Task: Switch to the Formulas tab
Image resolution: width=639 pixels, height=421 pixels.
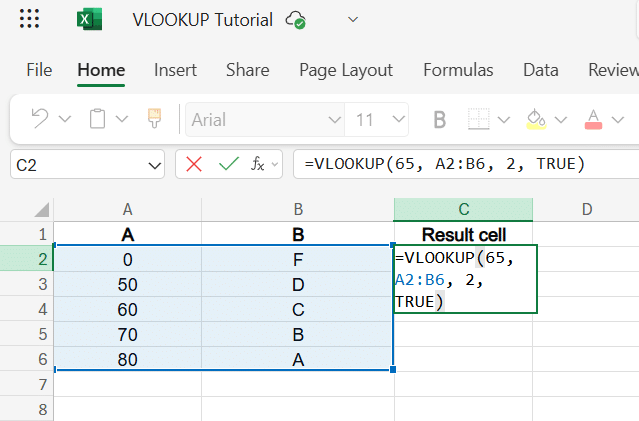Action: pyautogui.click(x=458, y=70)
